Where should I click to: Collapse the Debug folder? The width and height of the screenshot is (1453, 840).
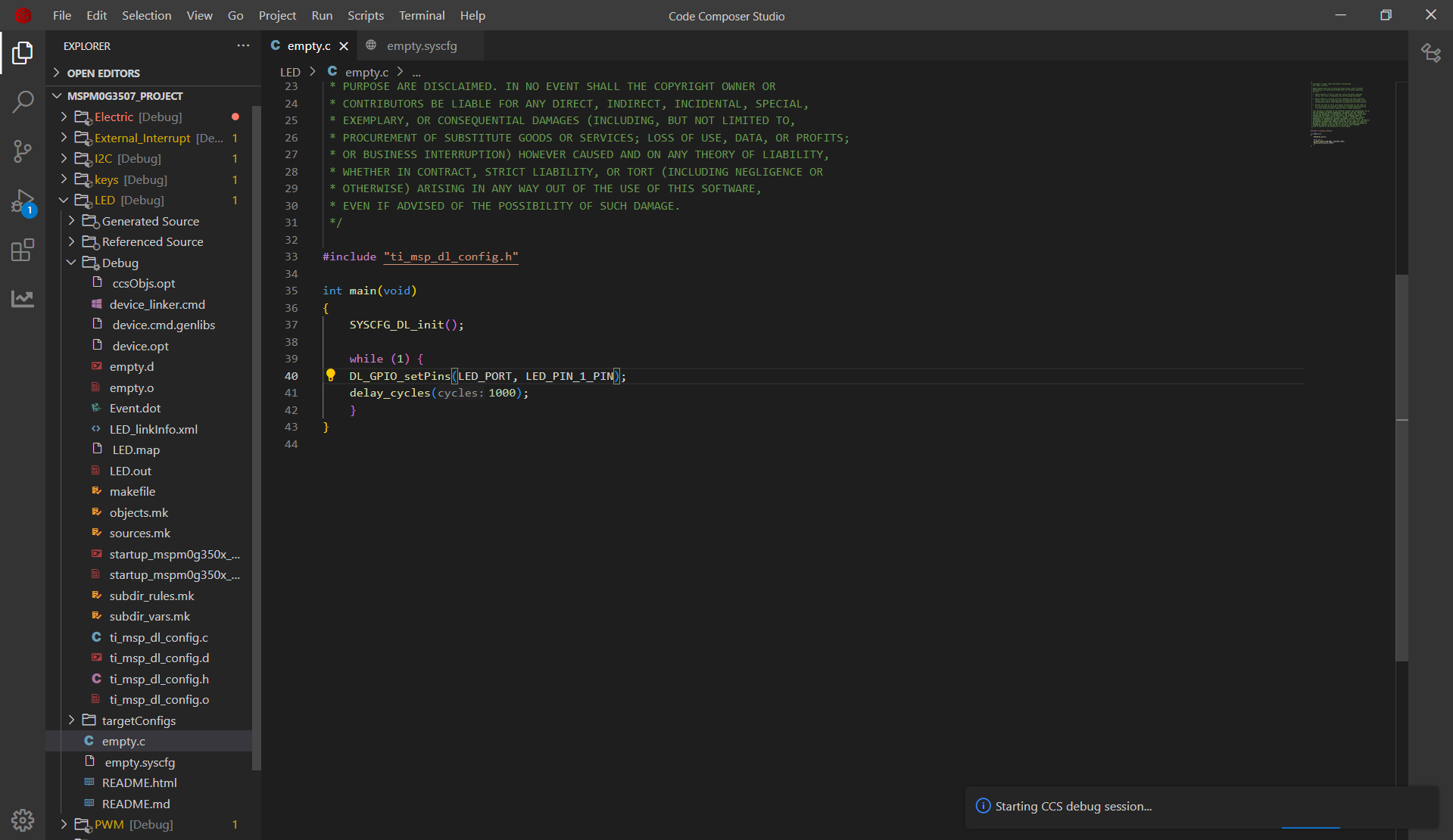(x=148, y=263)
